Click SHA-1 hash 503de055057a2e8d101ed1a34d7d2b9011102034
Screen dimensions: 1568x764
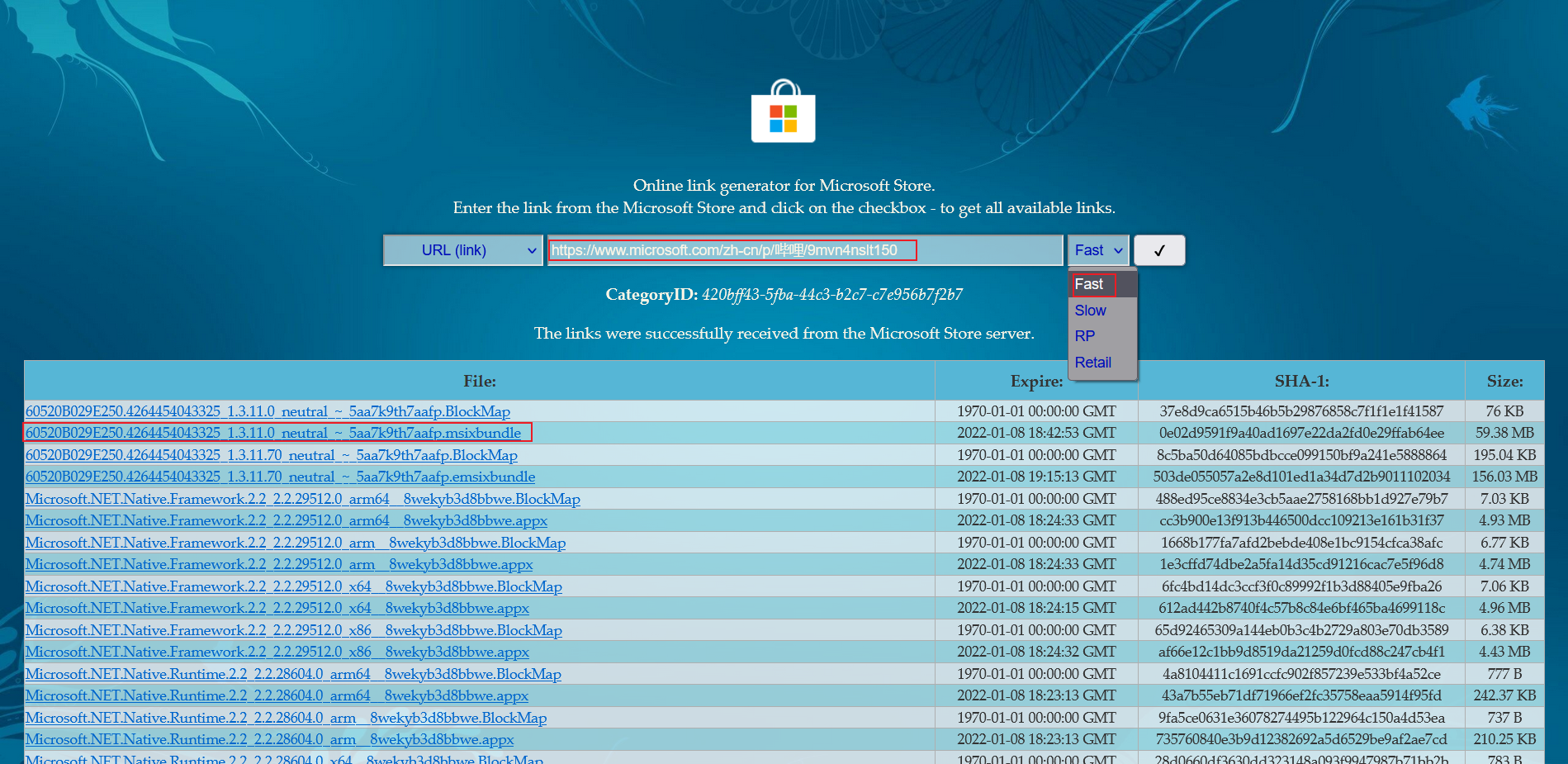point(1301,477)
